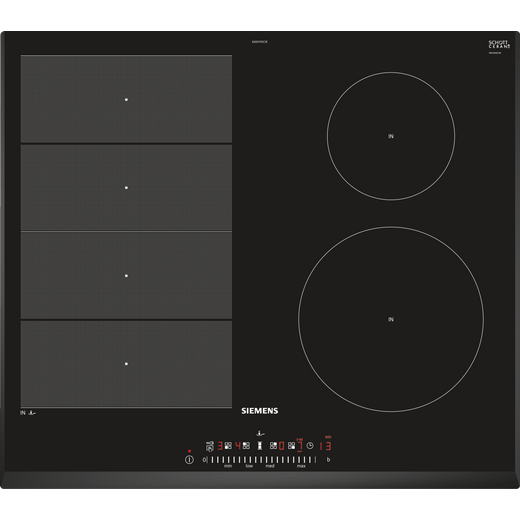Tap the boost 'b' button
Viewport: 520px width, 520px height.
pos(328,460)
